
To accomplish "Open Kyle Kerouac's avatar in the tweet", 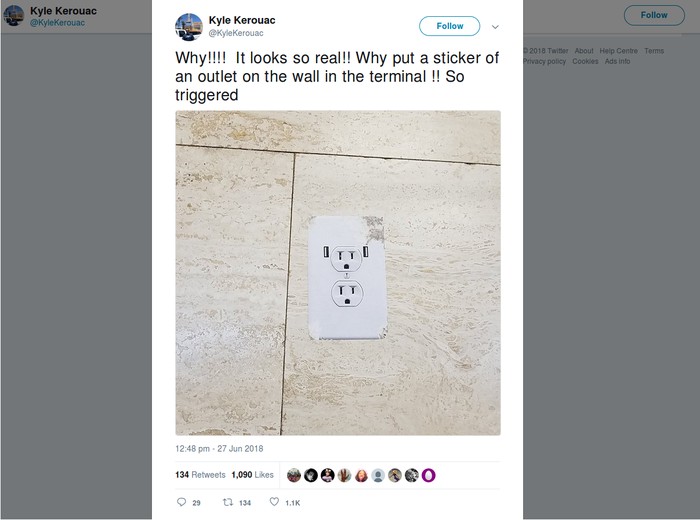I will [188, 27].
